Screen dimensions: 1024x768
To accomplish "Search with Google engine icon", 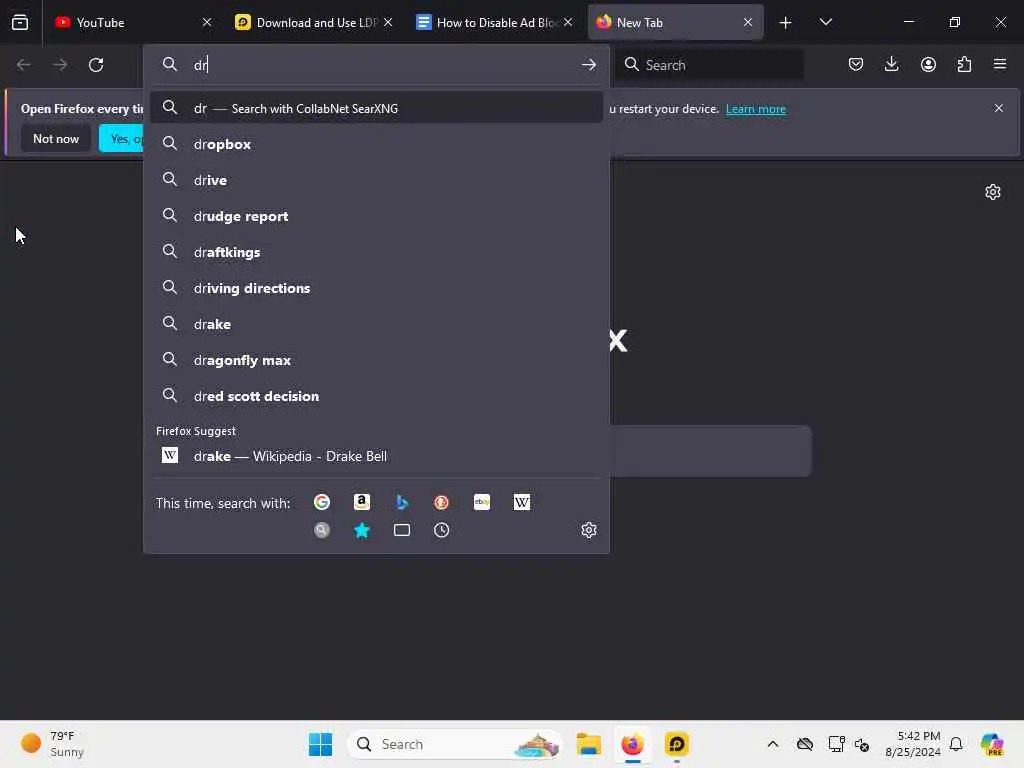I will pyautogui.click(x=321, y=502).
